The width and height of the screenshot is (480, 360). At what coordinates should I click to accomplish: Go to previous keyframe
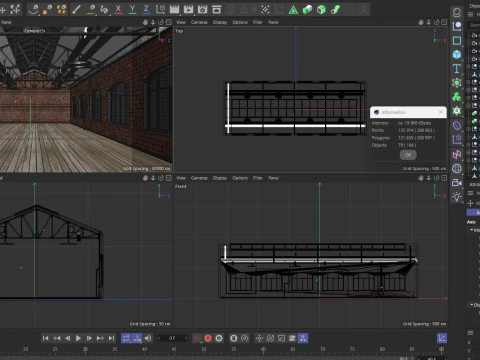pyautogui.click(x=57, y=338)
